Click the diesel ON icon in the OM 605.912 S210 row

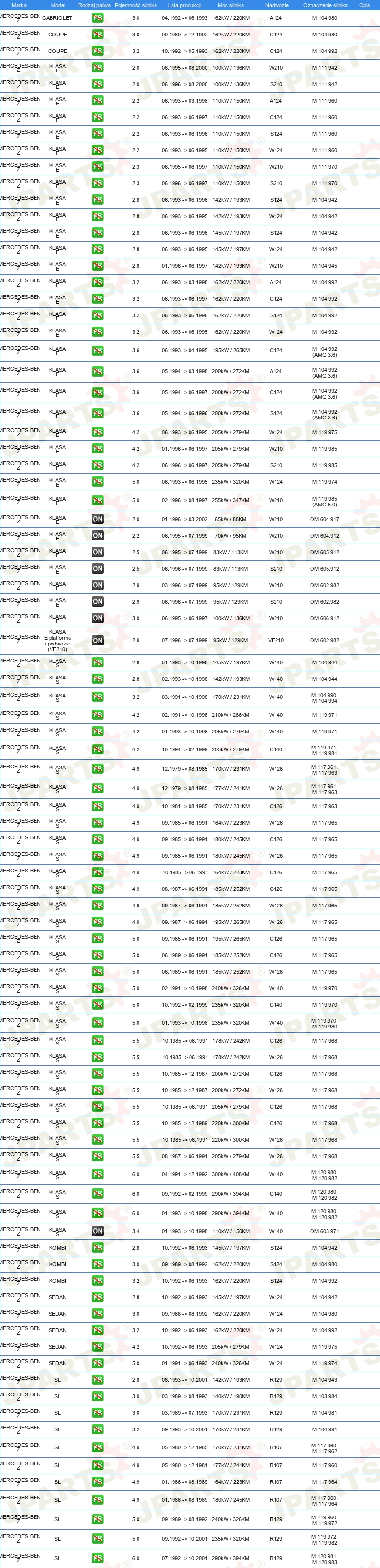click(98, 569)
